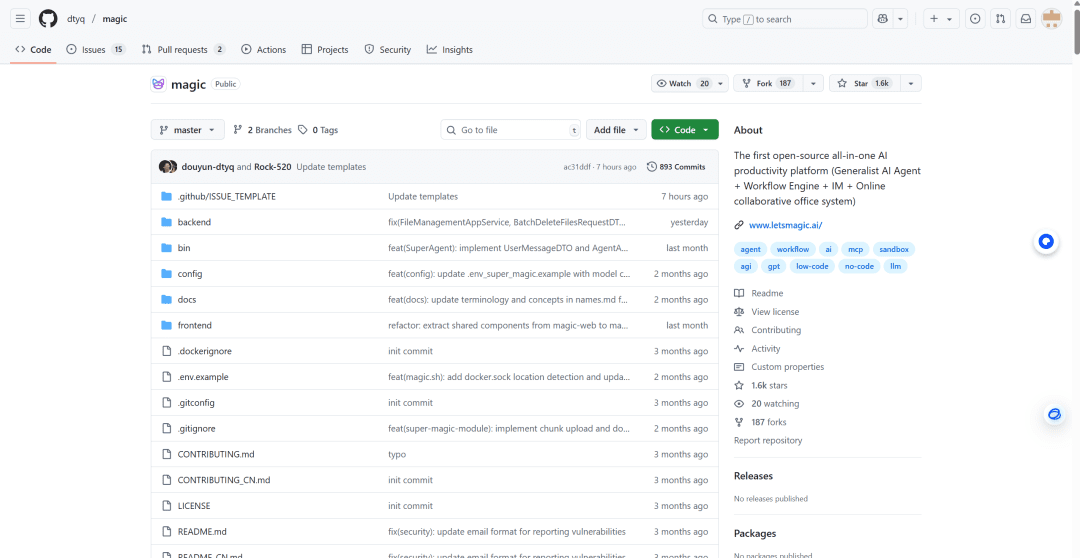Viewport: 1080px width, 558px height.
Task: Select the workflow topic tag
Action: [x=793, y=249]
